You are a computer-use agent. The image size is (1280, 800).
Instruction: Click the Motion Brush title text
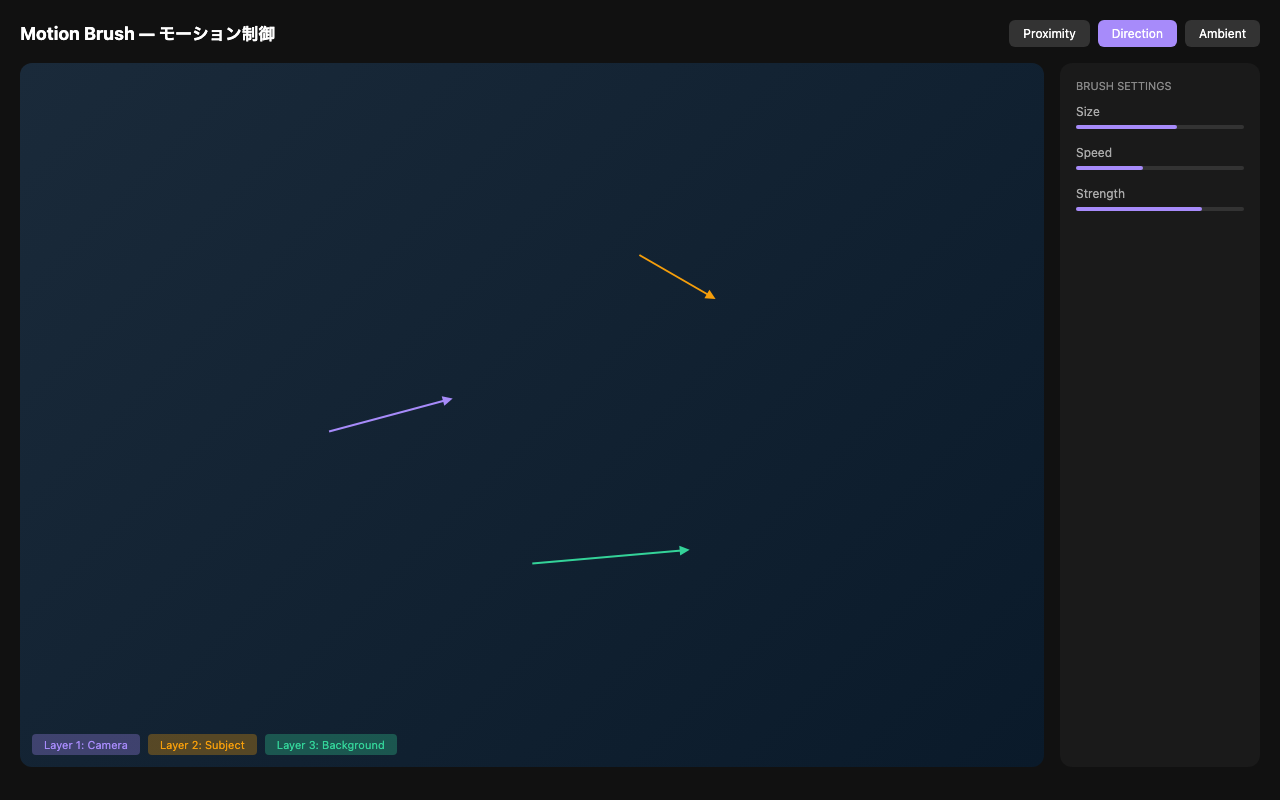tap(147, 34)
